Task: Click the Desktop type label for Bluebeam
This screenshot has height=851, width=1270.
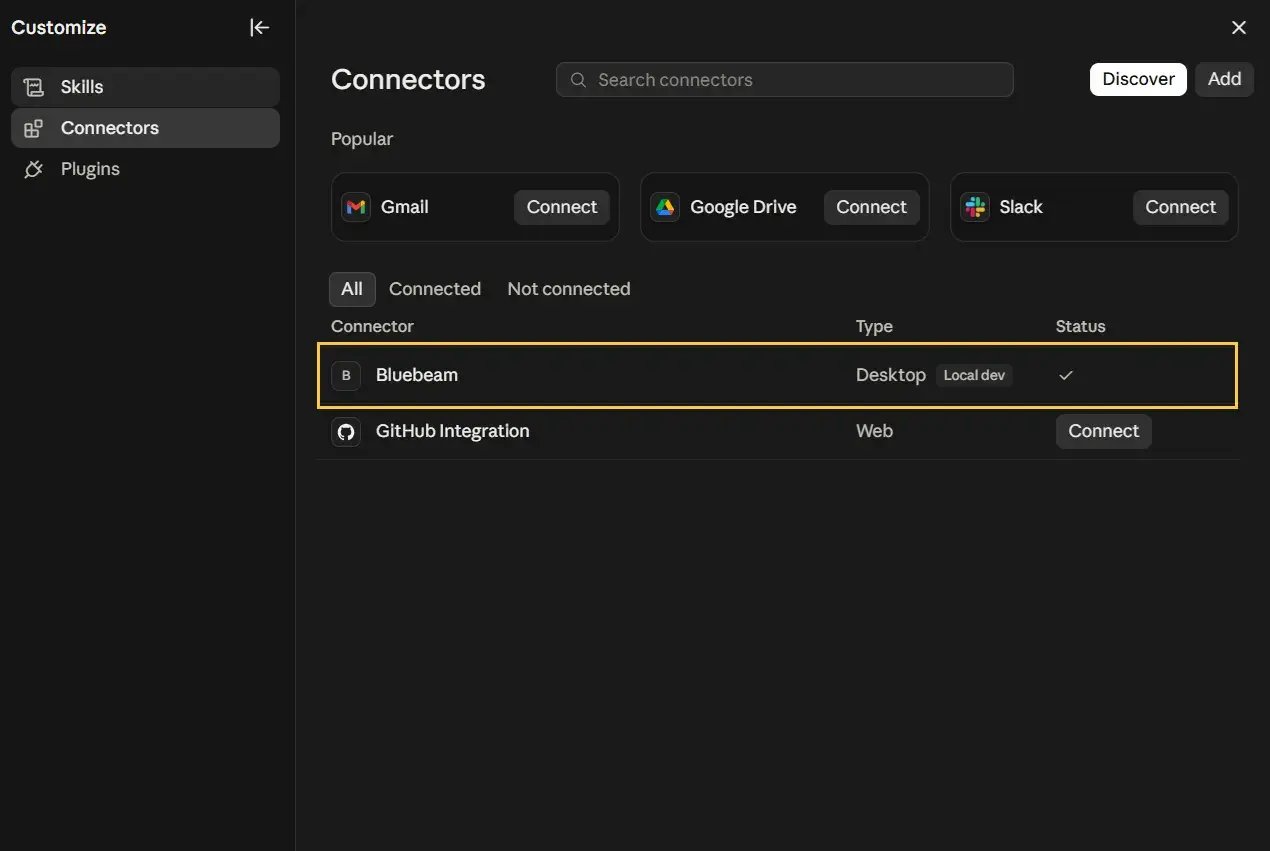Action: tap(891, 375)
